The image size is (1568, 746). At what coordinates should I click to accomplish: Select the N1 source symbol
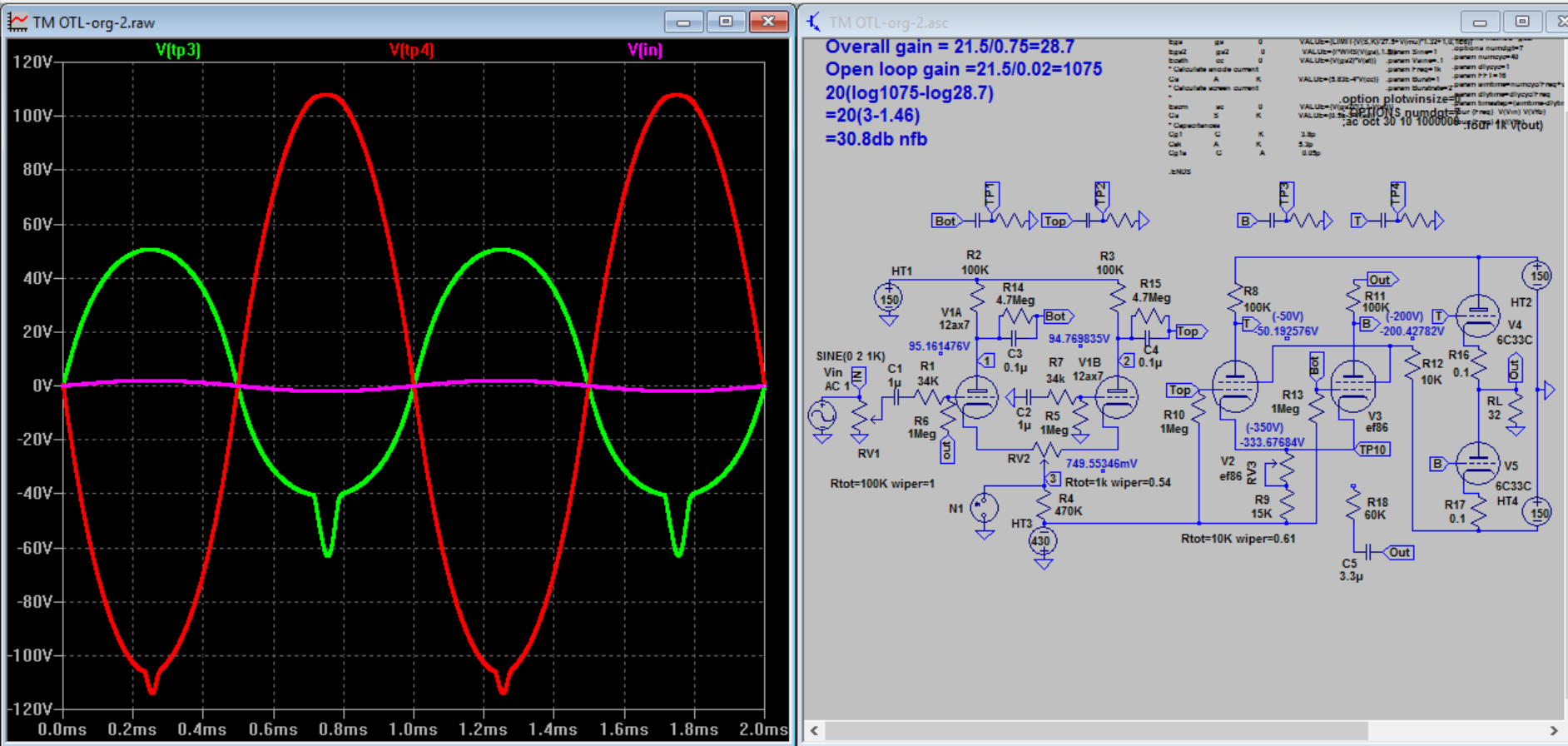pyautogui.click(x=985, y=507)
